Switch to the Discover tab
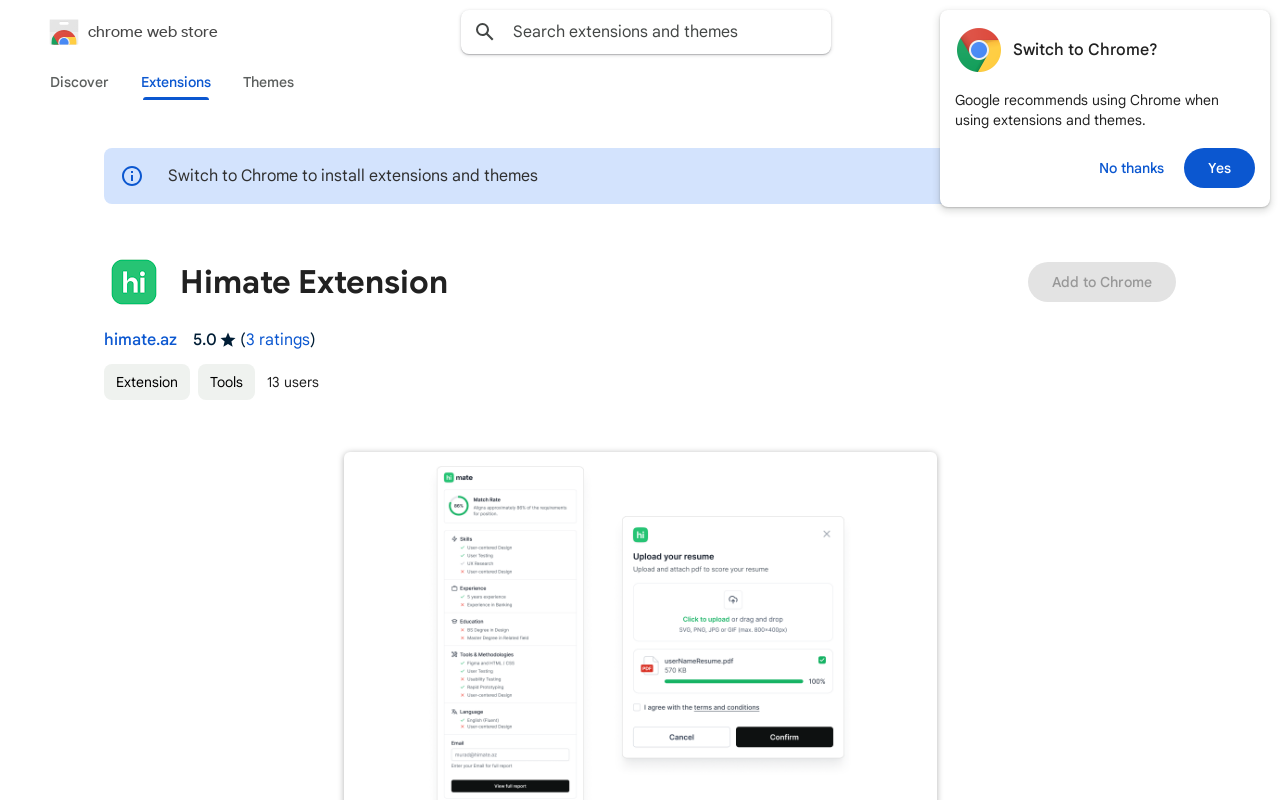1280x800 pixels. 79,82
